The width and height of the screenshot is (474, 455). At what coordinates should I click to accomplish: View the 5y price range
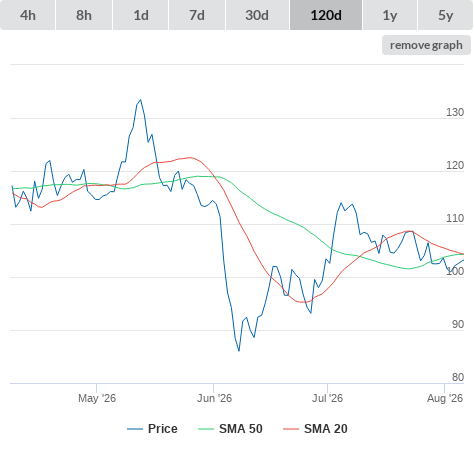click(x=445, y=15)
